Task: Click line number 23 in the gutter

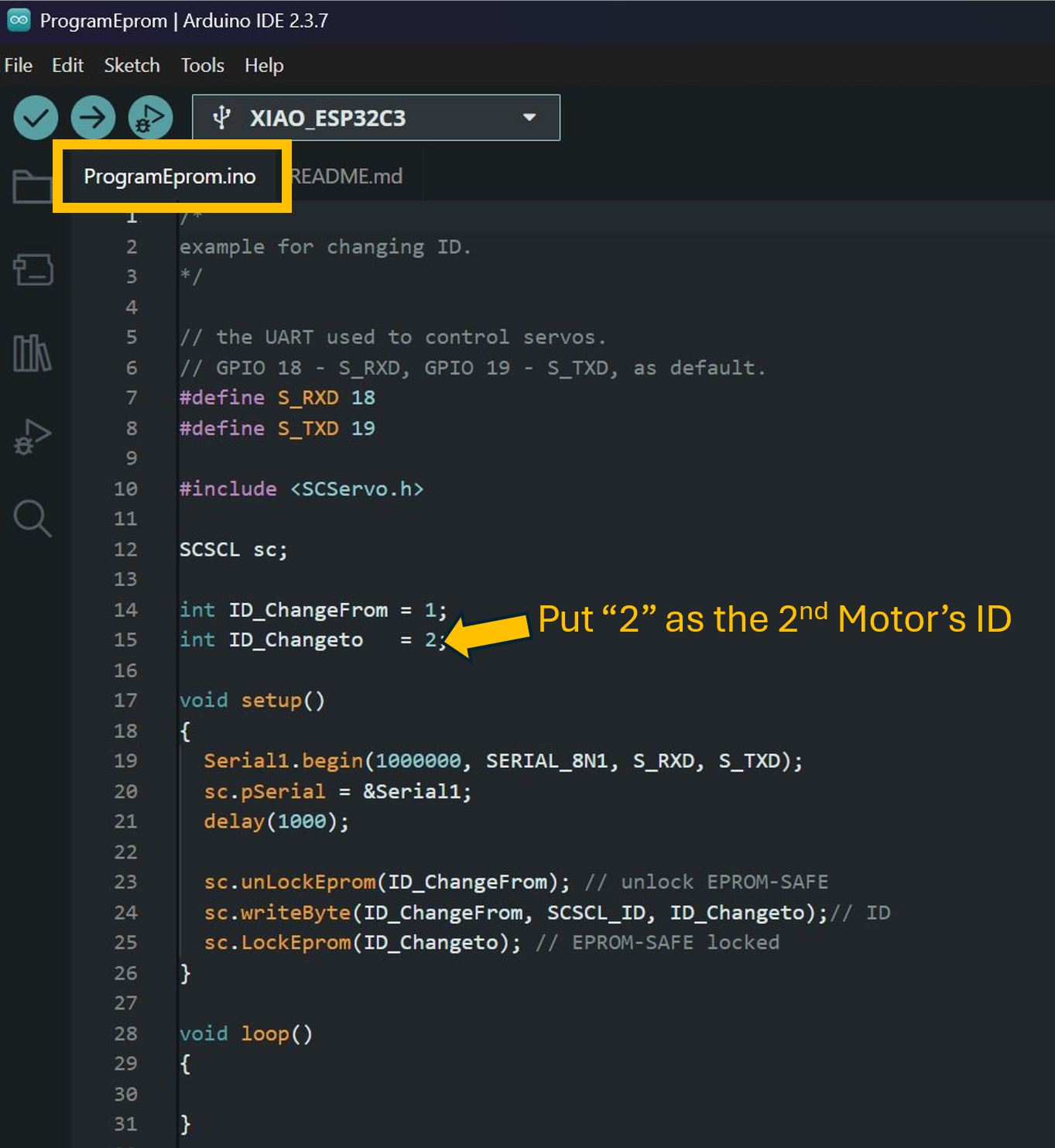Action: [125, 882]
